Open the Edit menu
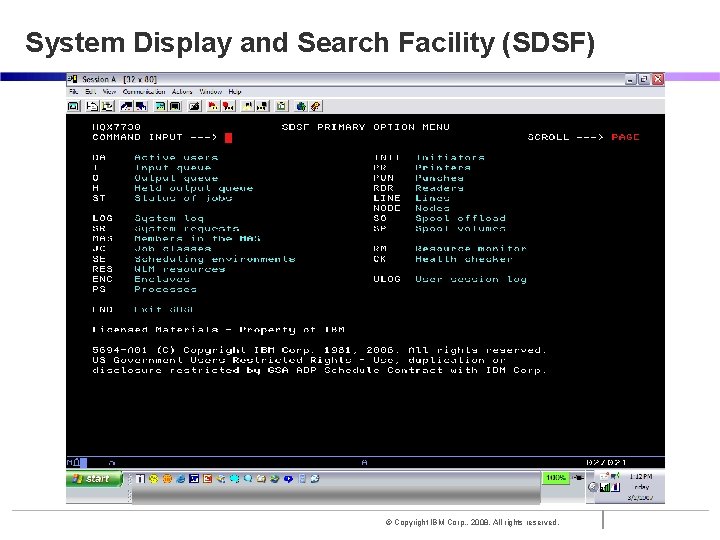720x540 pixels. click(x=90, y=91)
